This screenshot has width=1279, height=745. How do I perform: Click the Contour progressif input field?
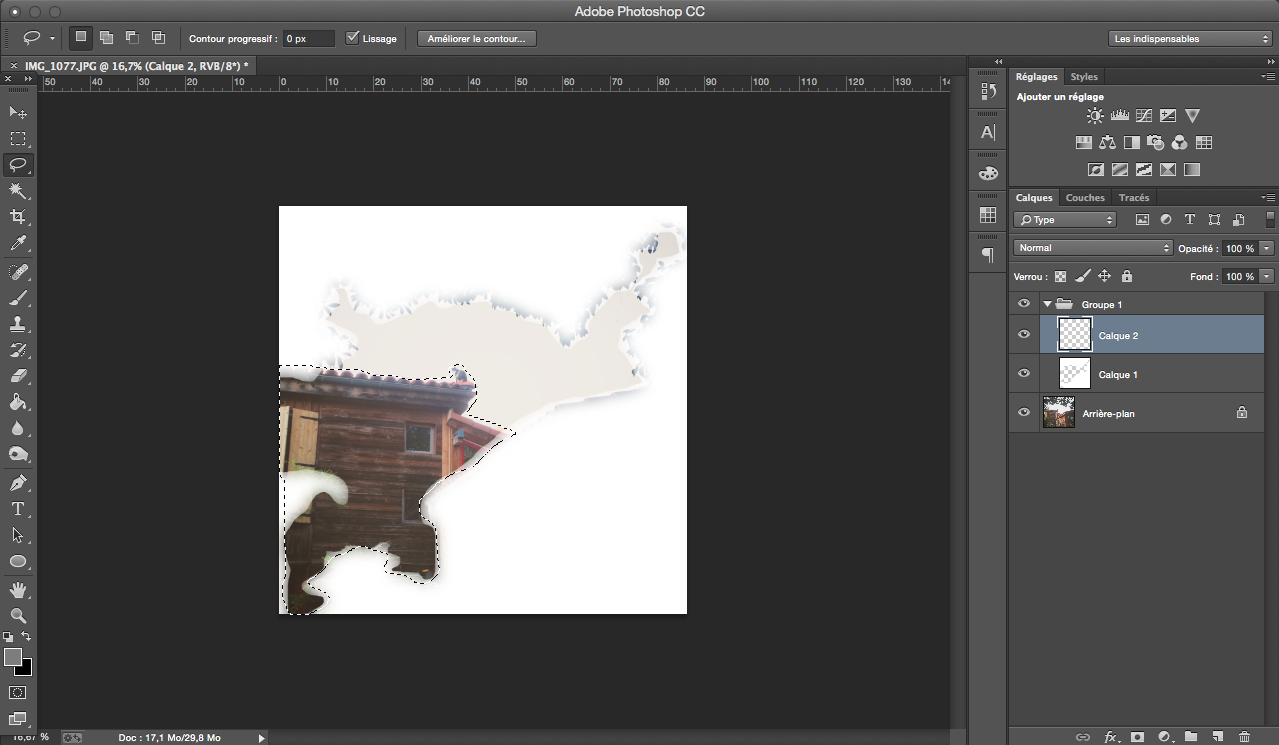point(307,39)
